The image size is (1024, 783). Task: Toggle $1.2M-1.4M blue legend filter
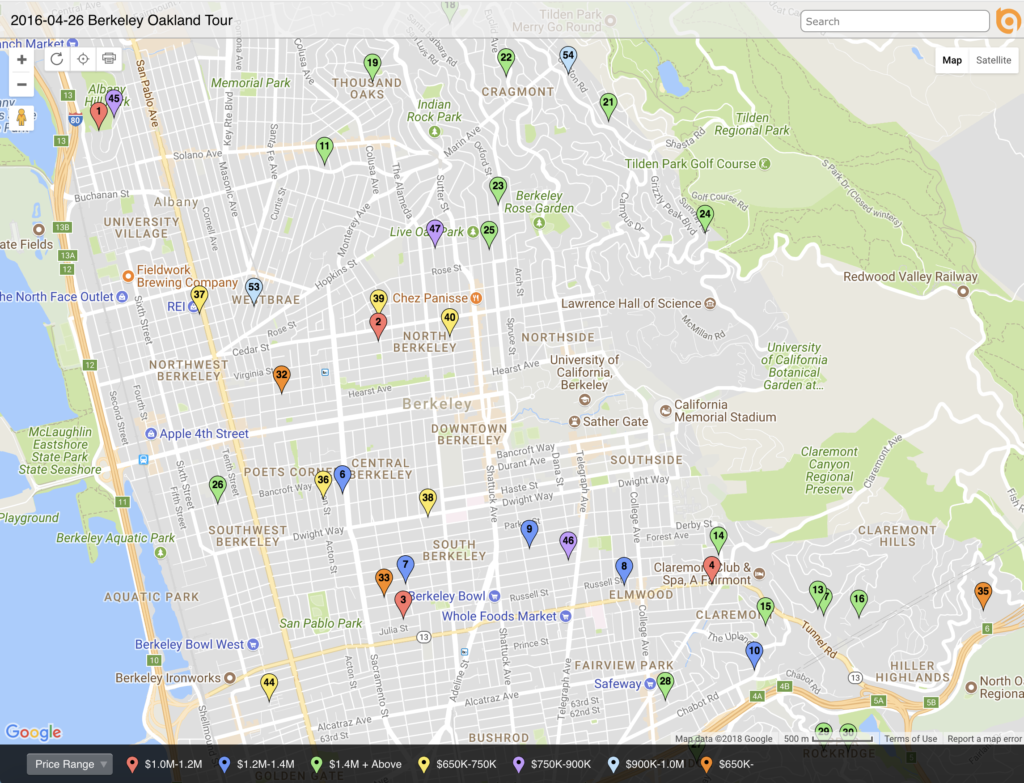[257, 764]
